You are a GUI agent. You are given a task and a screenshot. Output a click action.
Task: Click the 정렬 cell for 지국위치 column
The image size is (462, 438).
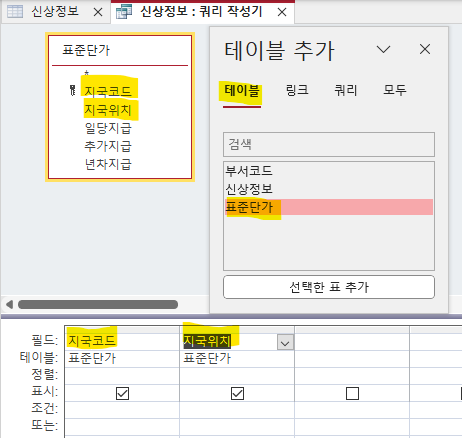237,376
